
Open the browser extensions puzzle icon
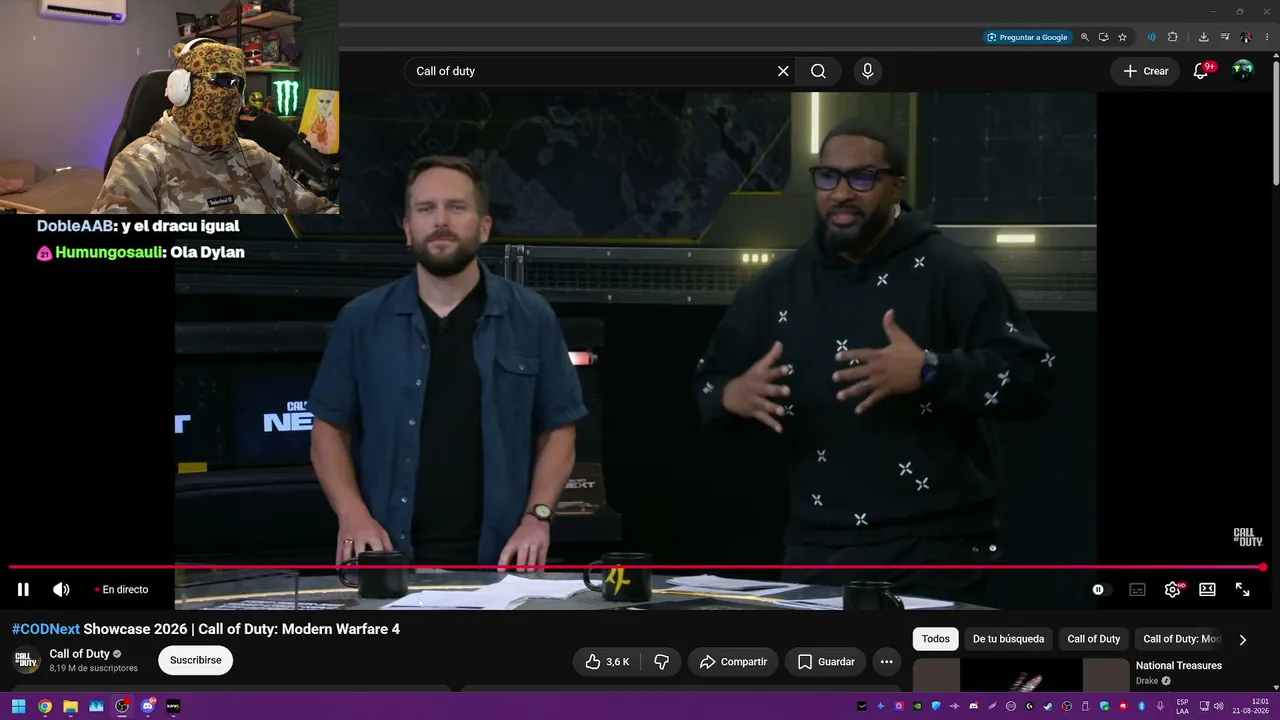1173,37
